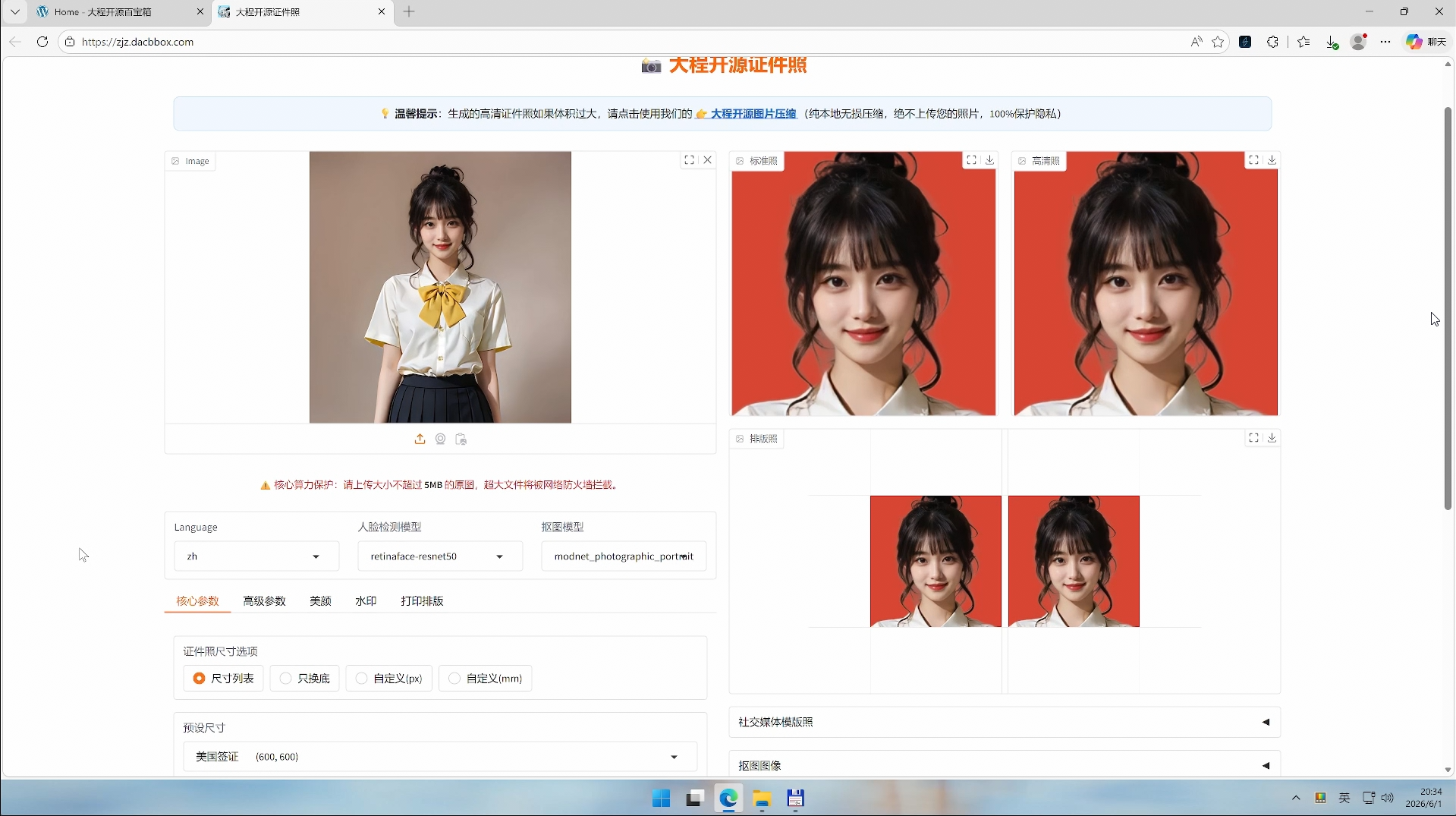Open File Explorer from taskbar
The width and height of the screenshot is (1456, 816).
pyautogui.click(x=762, y=799)
